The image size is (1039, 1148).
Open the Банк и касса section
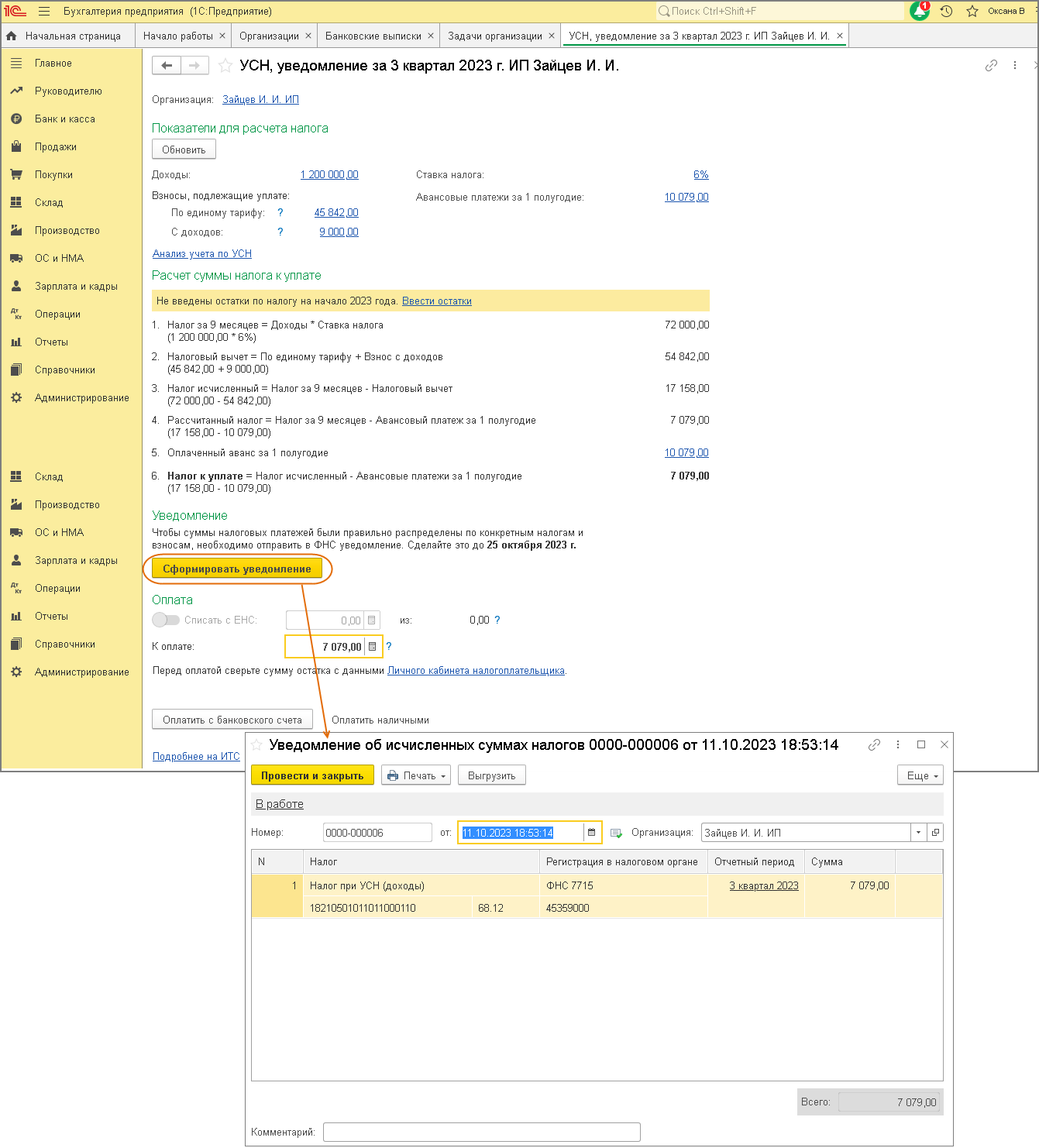pos(65,119)
